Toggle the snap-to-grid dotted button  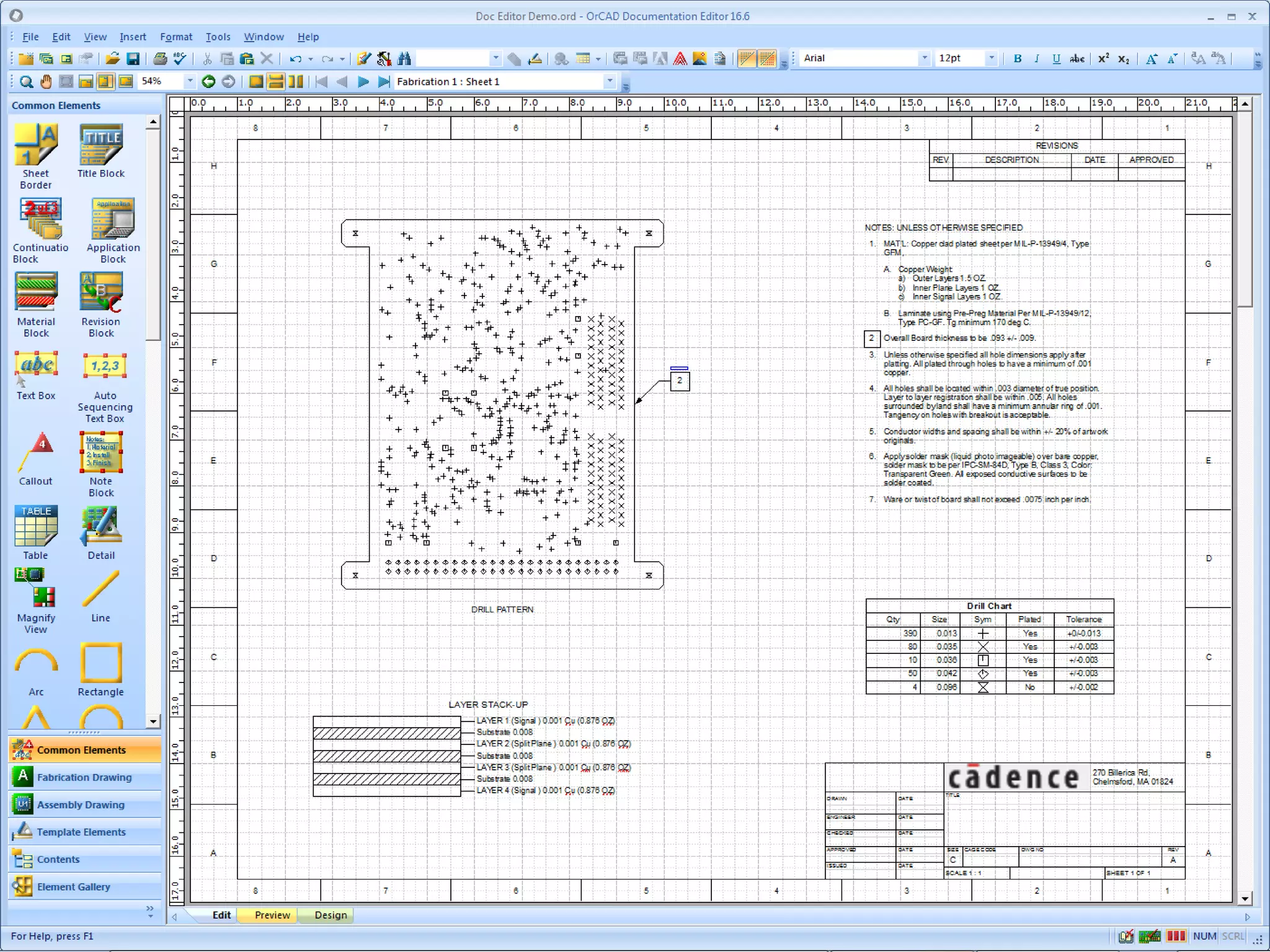tap(767, 58)
